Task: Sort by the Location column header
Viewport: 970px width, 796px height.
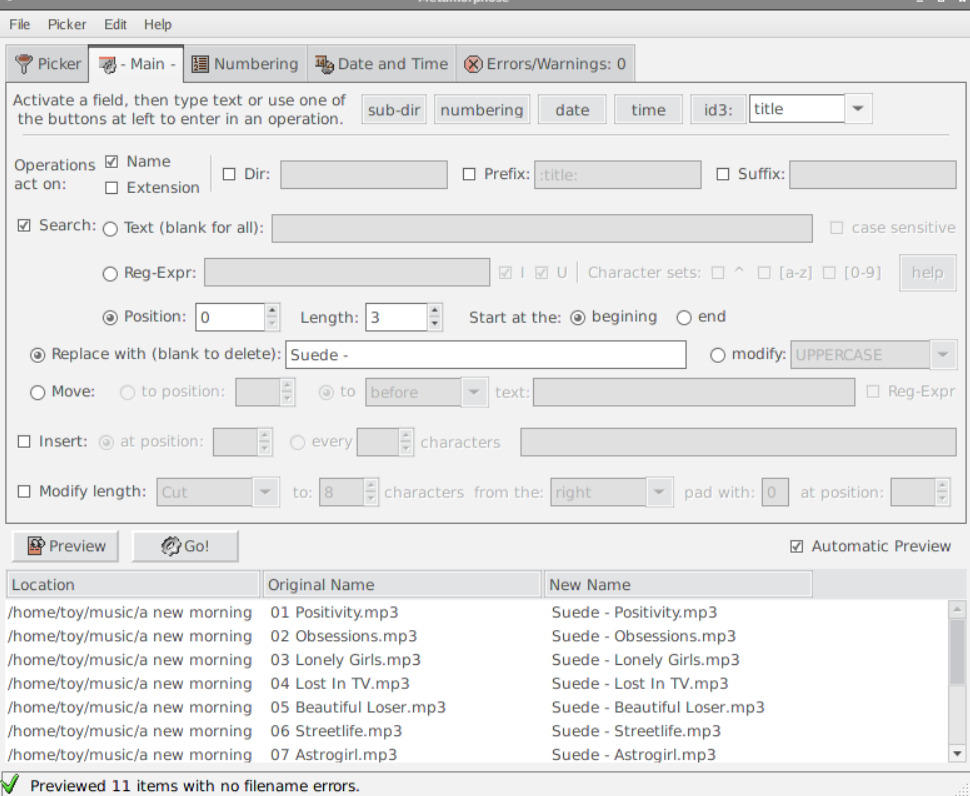Action: [132, 584]
